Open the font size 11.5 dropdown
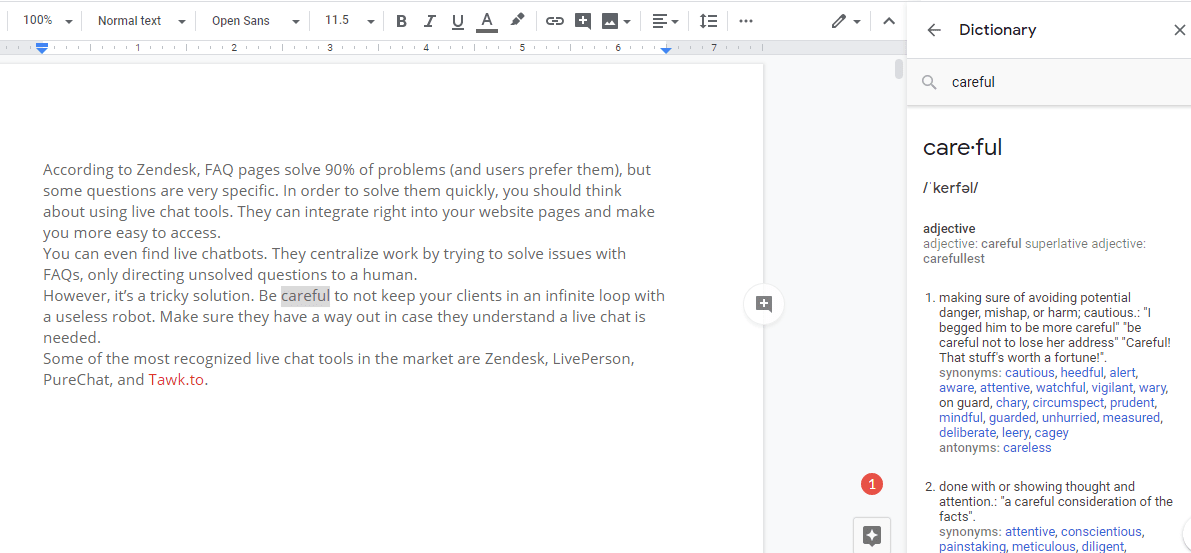Screen dimensions: 1191x553 coord(349,21)
